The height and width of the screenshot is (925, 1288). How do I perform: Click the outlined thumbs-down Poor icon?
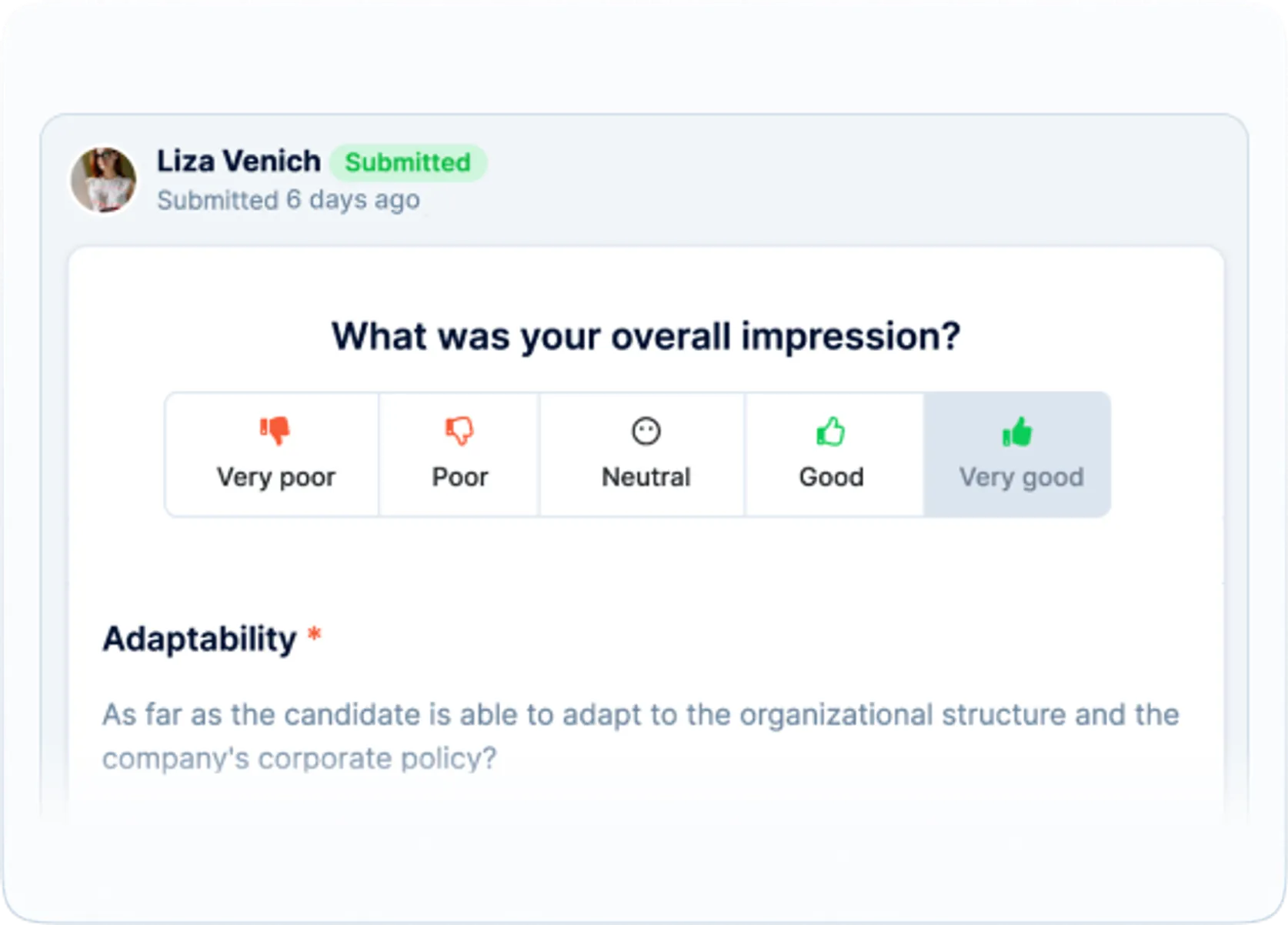(x=459, y=430)
